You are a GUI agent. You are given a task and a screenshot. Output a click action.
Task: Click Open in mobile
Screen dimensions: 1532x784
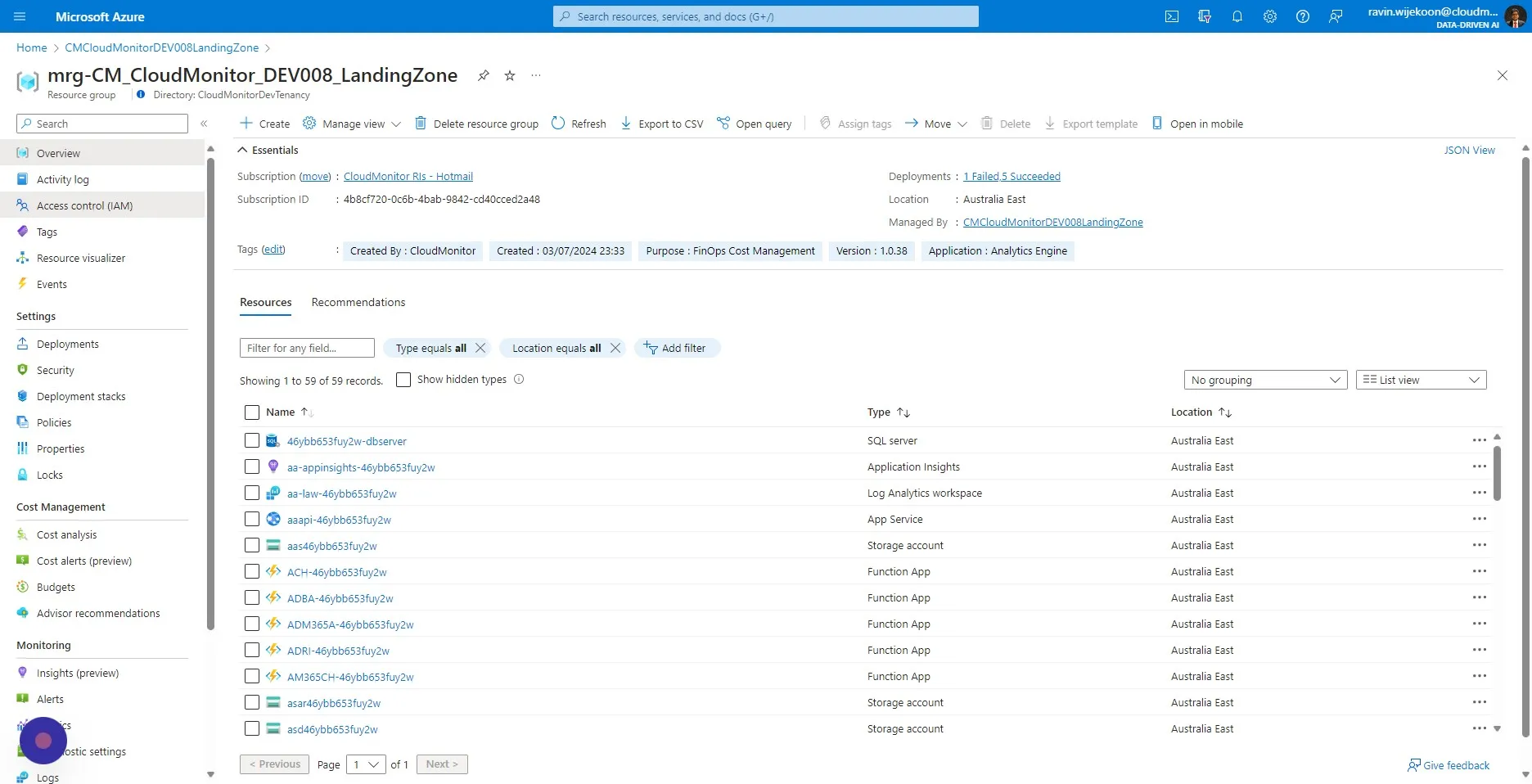(x=1197, y=124)
